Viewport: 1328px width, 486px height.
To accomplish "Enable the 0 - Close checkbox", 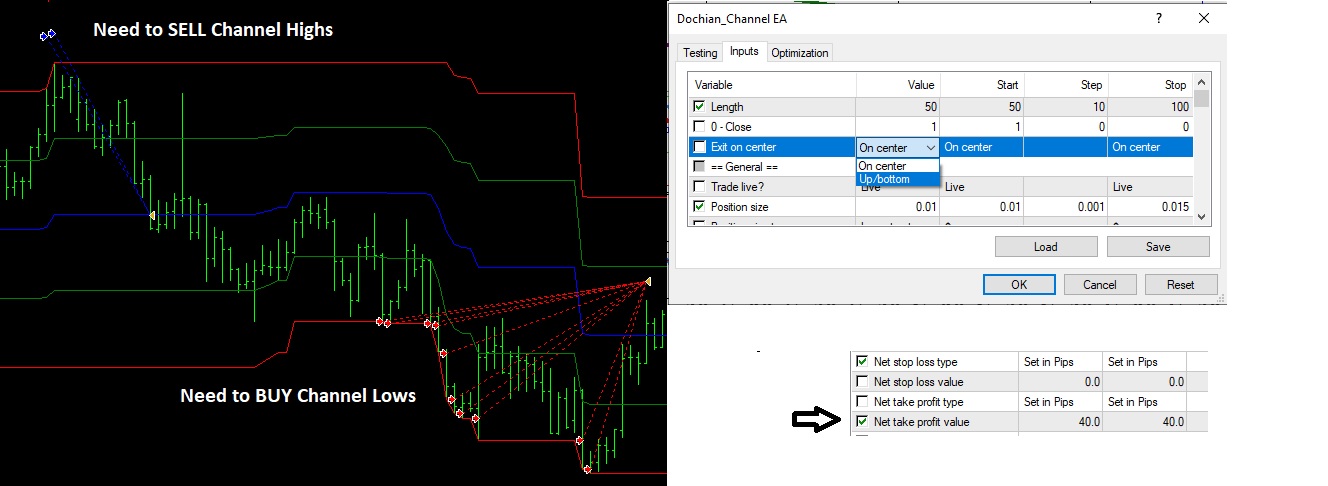I will click(699, 127).
